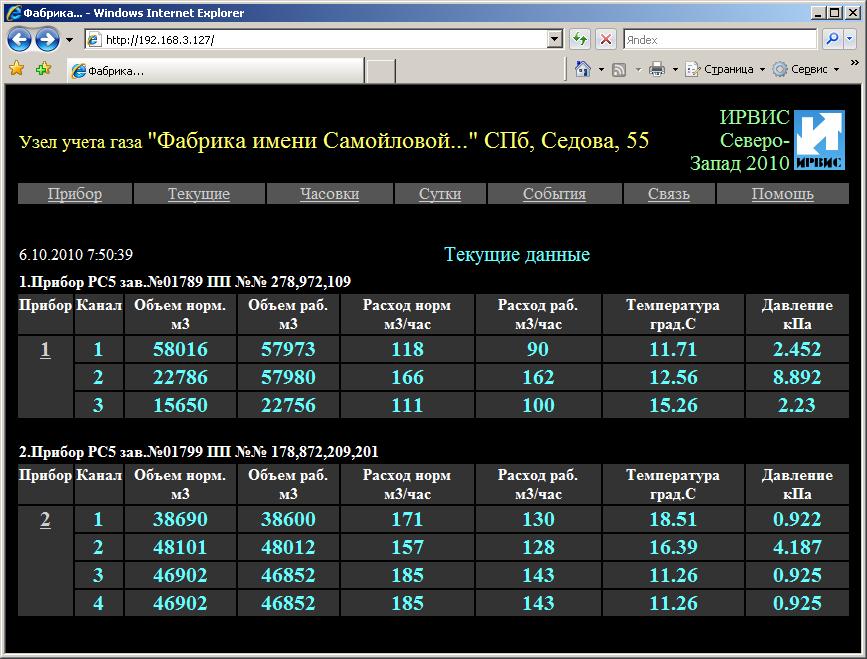The width and height of the screenshot is (867, 659).
Task: Click the value 58016 in first table
Action: pos(180,349)
